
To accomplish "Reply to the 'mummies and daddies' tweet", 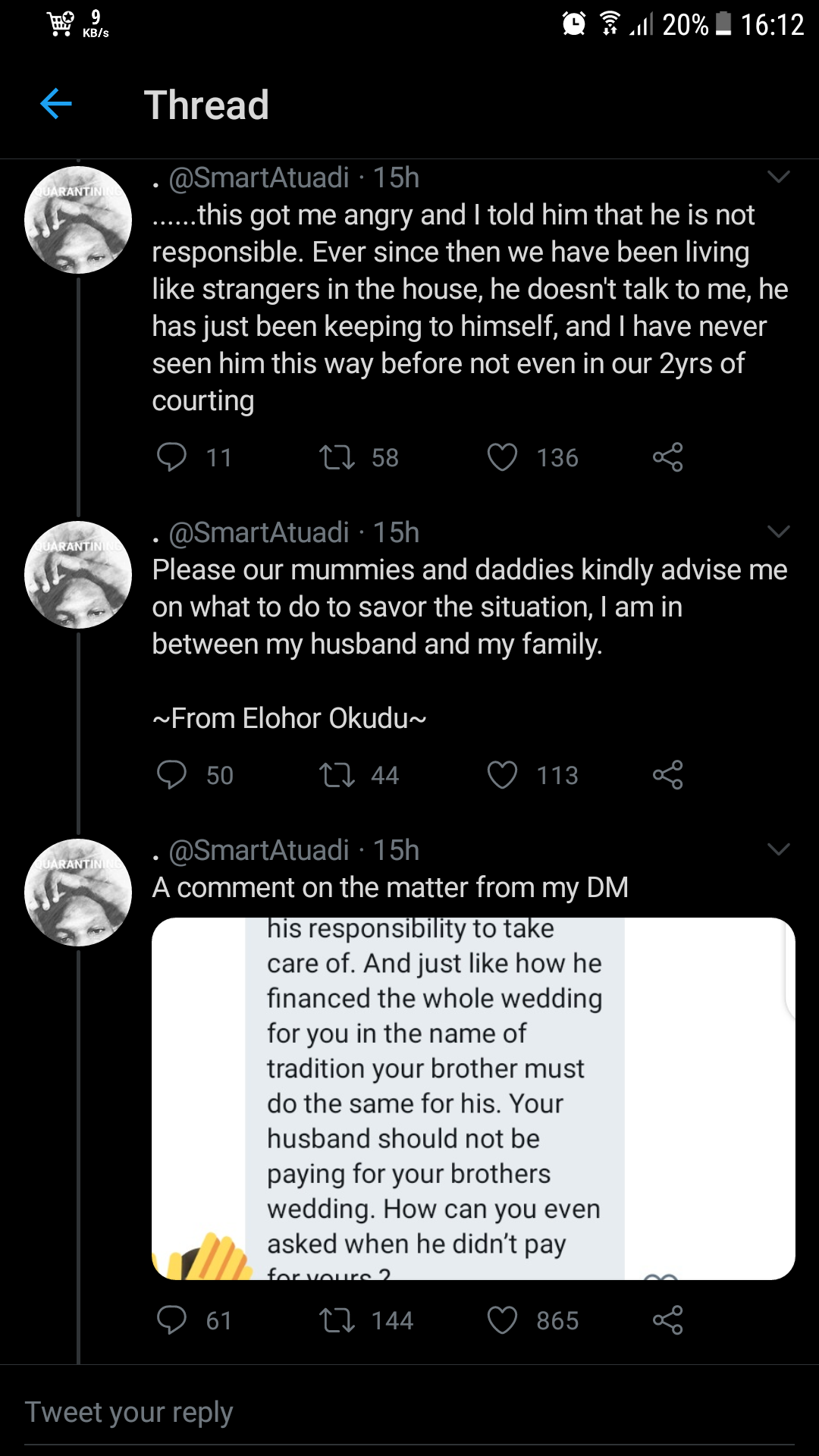I will 171,775.
